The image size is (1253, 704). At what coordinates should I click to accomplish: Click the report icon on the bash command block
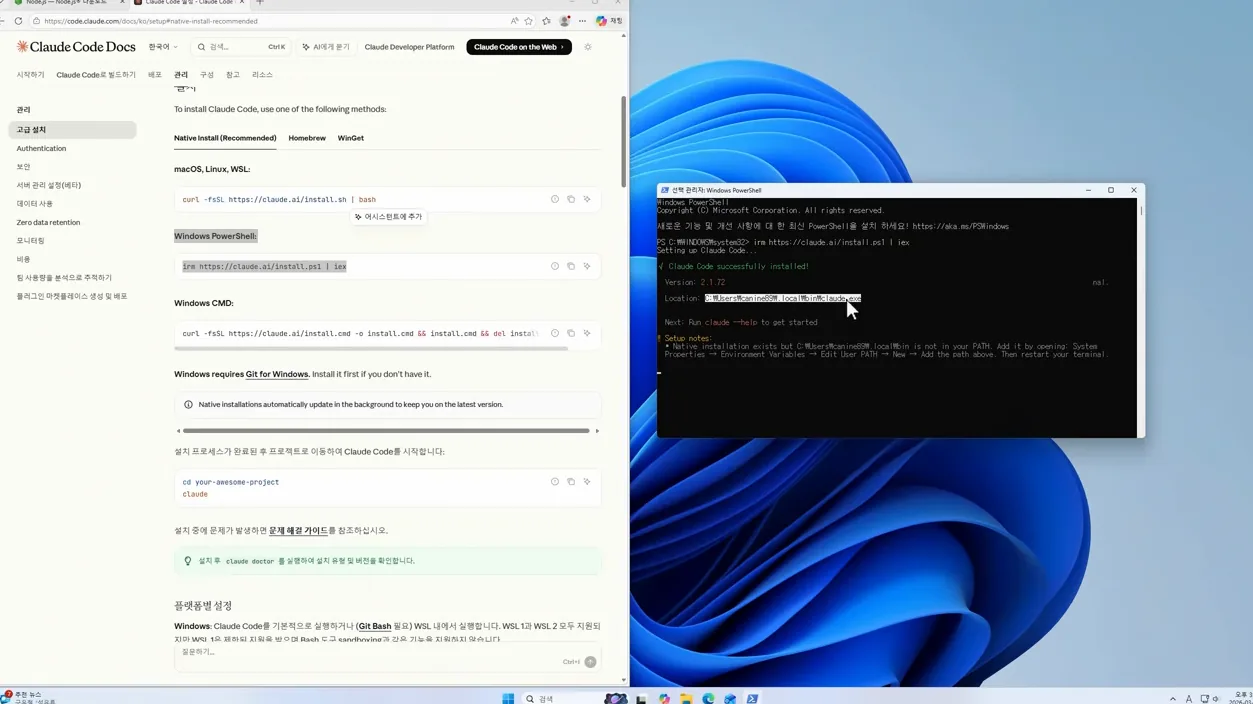point(555,199)
